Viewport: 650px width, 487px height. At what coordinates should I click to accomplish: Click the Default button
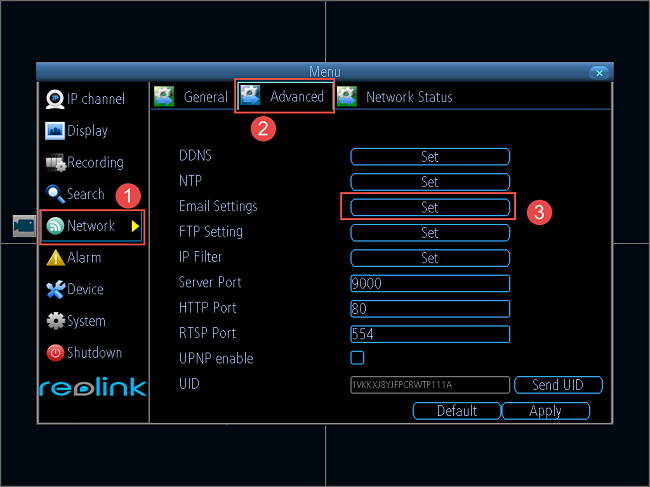pos(457,411)
